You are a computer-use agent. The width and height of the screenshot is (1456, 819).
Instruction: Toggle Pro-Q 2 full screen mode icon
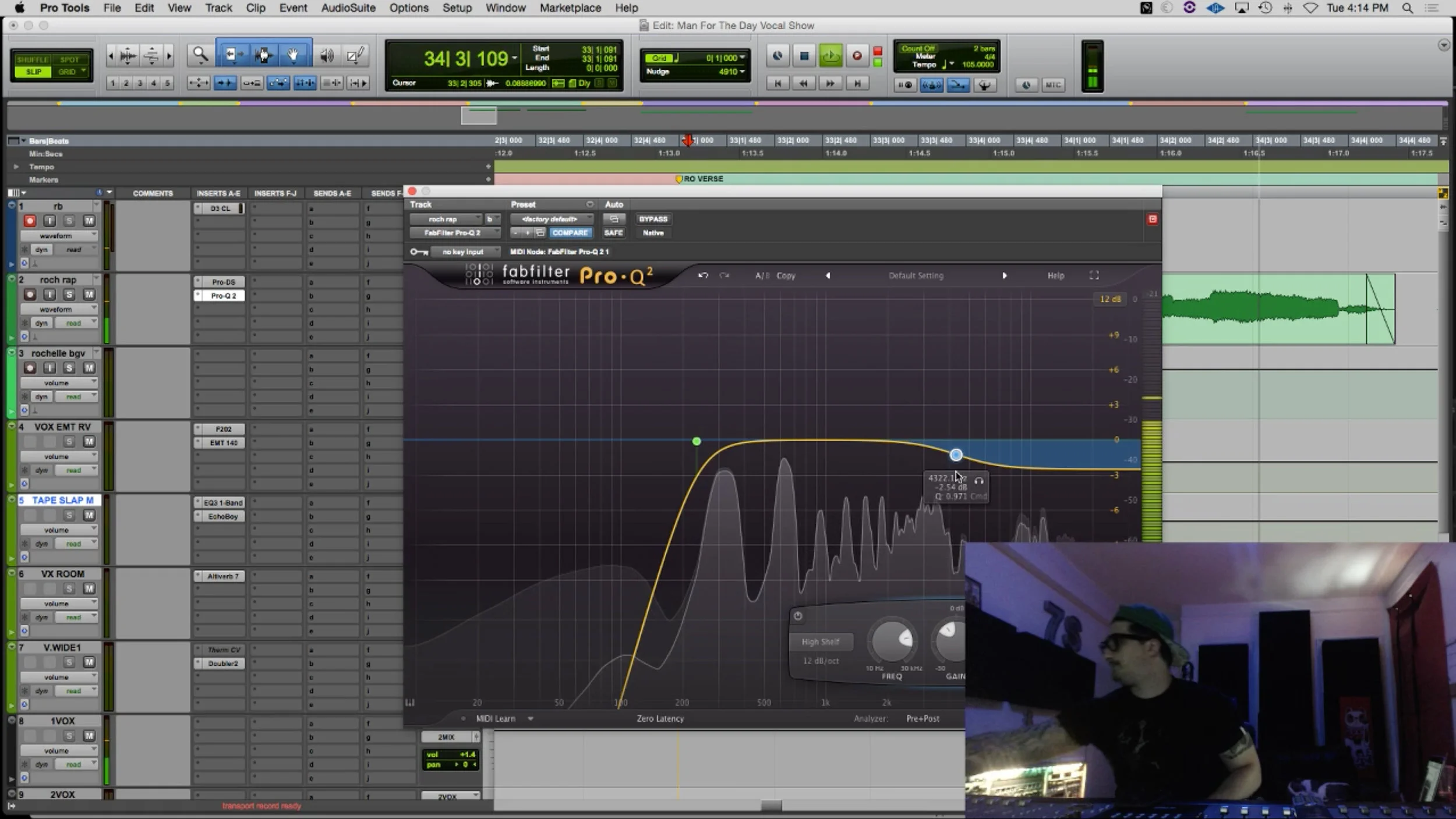1094,275
